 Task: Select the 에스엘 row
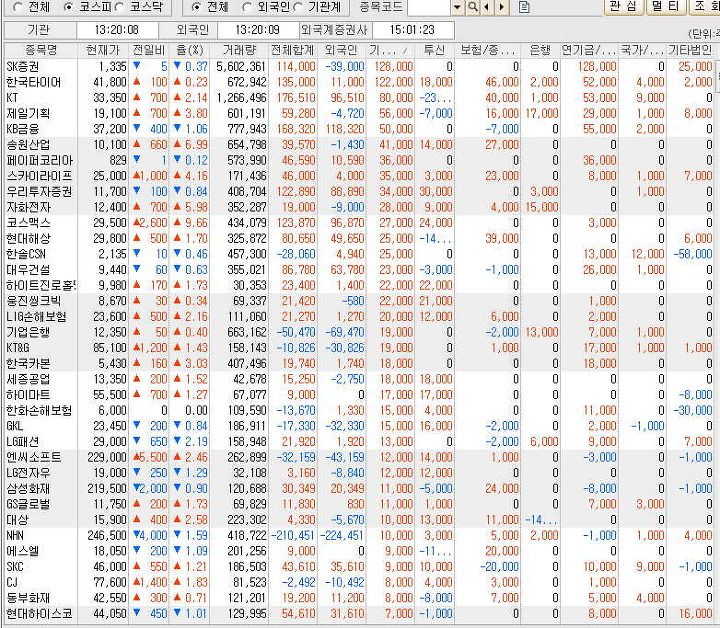tap(359, 551)
